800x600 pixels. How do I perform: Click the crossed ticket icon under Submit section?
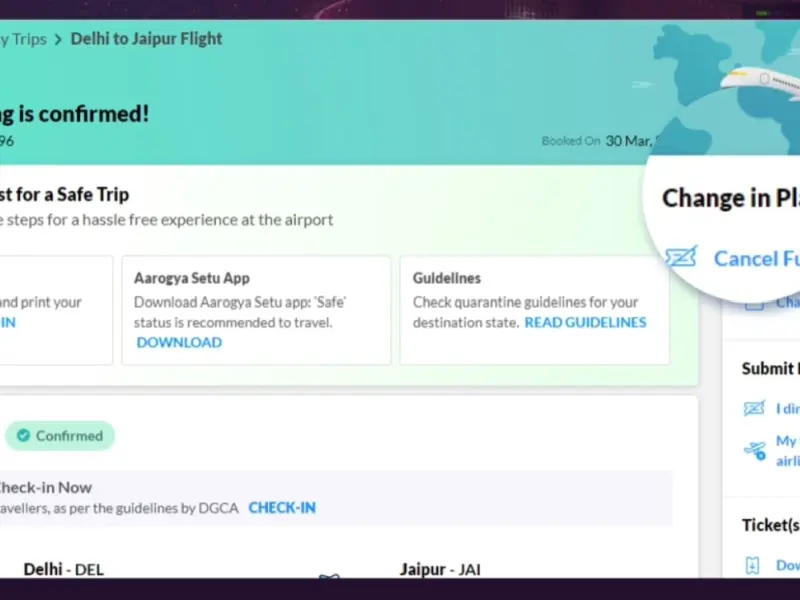point(754,408)
